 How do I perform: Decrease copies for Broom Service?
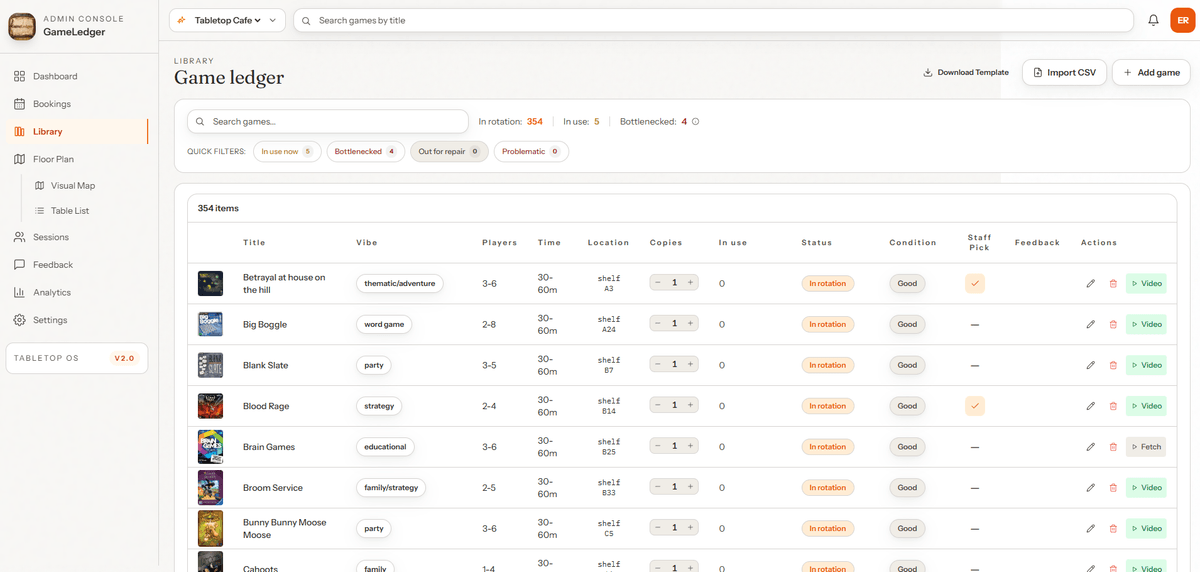tap(657, 488)
